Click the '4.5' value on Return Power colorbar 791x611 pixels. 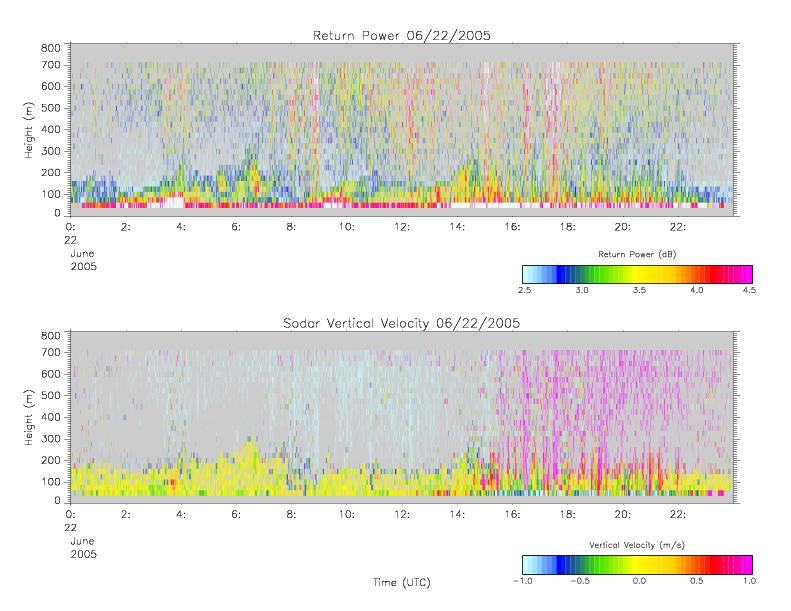pos(749,290)
